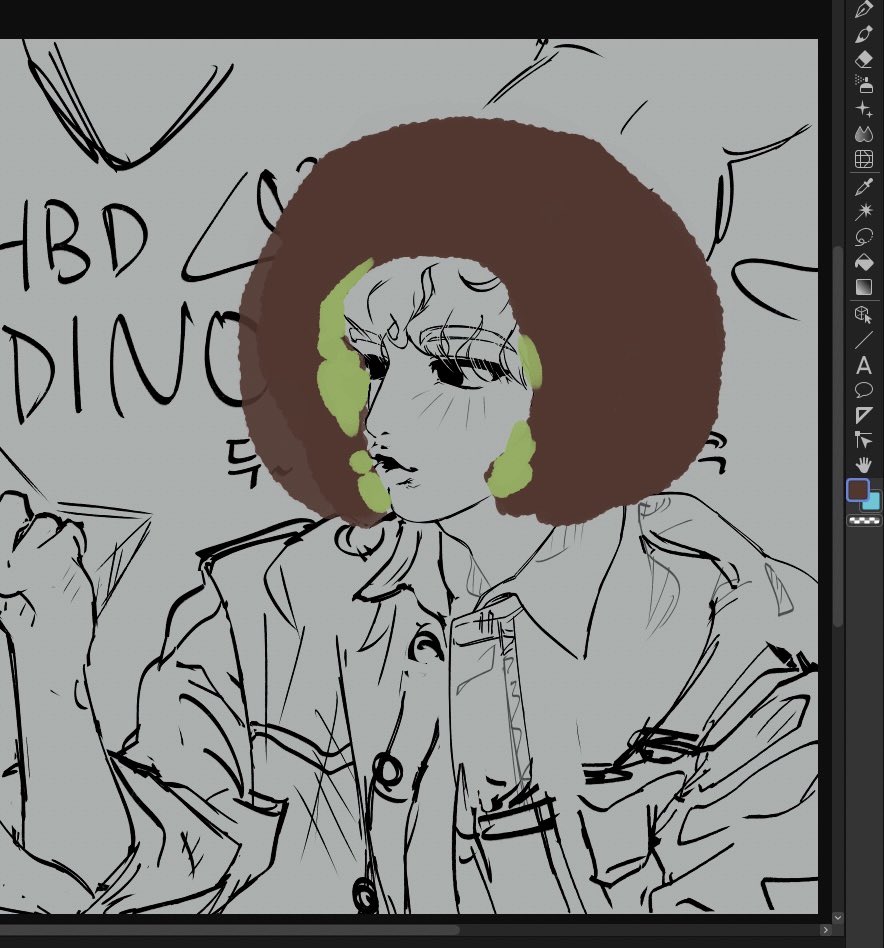The height and width of the screenshot is (948, 884).
Task: Select the straight Line figure tool
Action: [864, 340]
